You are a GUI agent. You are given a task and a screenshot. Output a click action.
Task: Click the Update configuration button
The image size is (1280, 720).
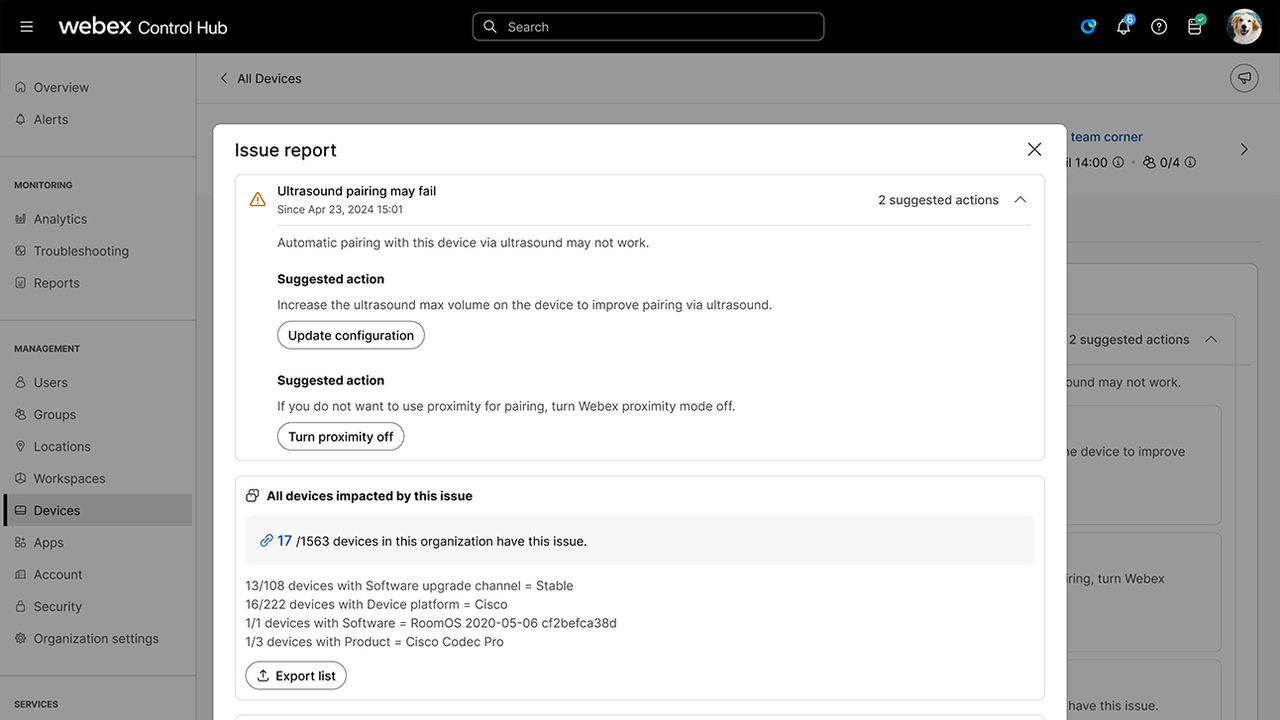(x=350, y=335)
